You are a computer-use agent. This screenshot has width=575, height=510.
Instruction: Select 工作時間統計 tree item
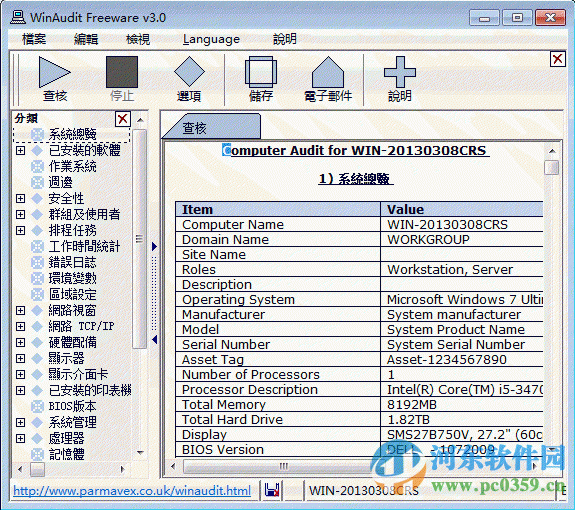click(x=84, y=246)
